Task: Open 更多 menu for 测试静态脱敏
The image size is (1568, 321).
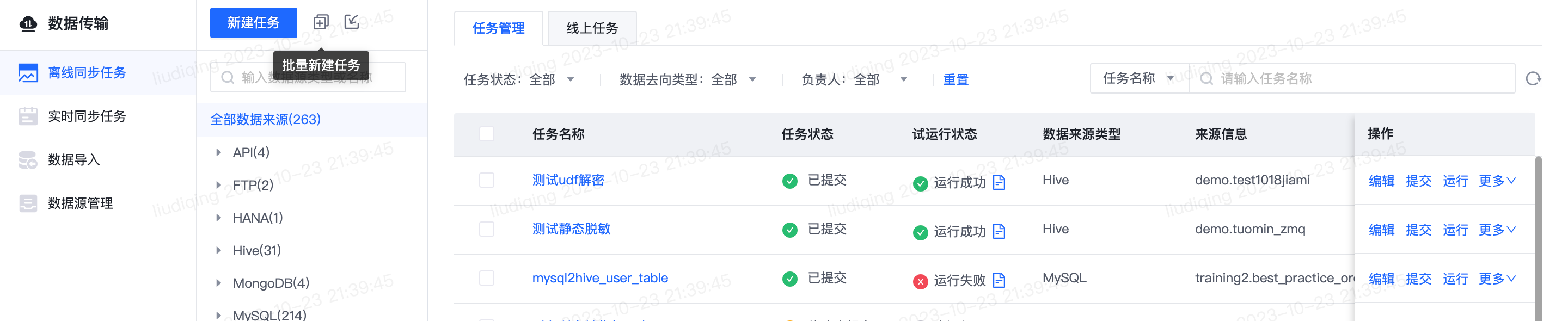Action: coord(1497,230)
